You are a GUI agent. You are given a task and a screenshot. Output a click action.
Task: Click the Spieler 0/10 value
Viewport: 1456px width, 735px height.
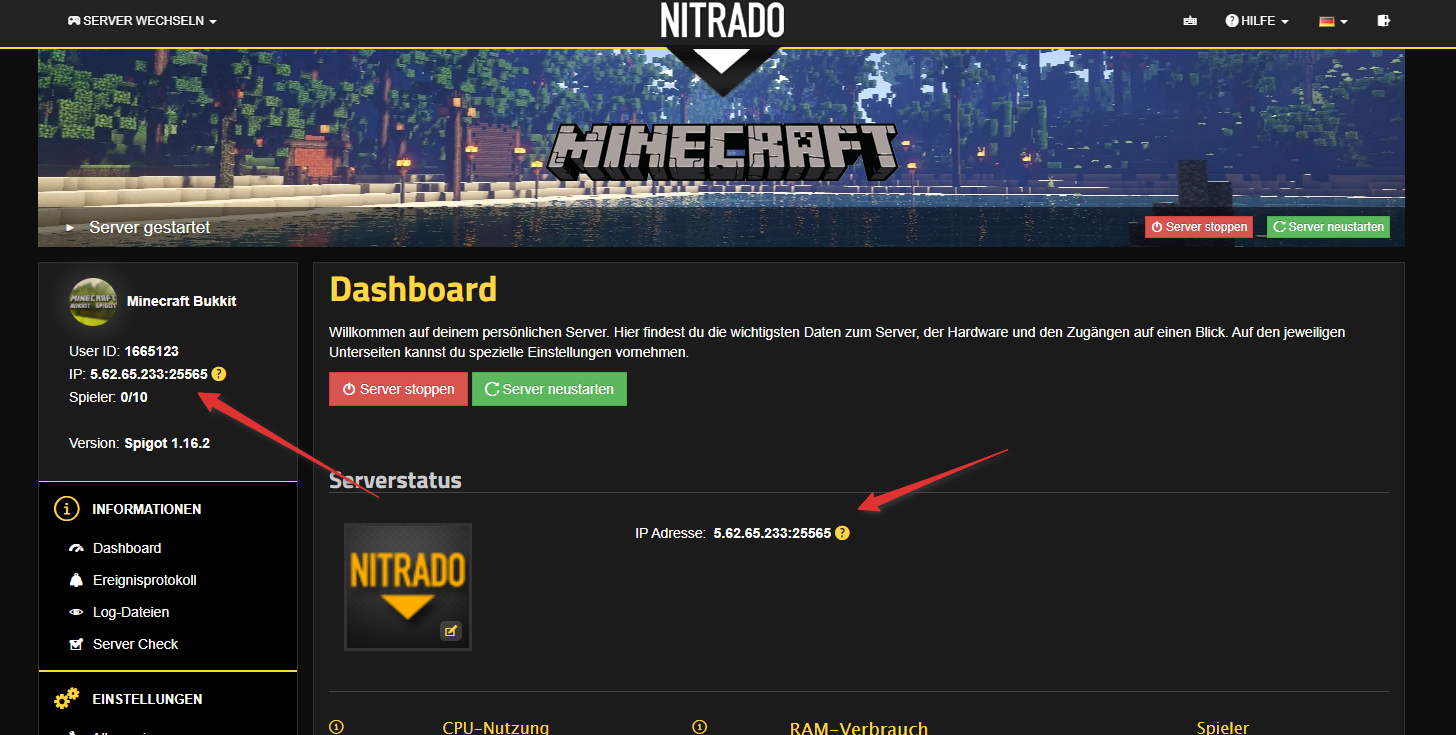134,397
